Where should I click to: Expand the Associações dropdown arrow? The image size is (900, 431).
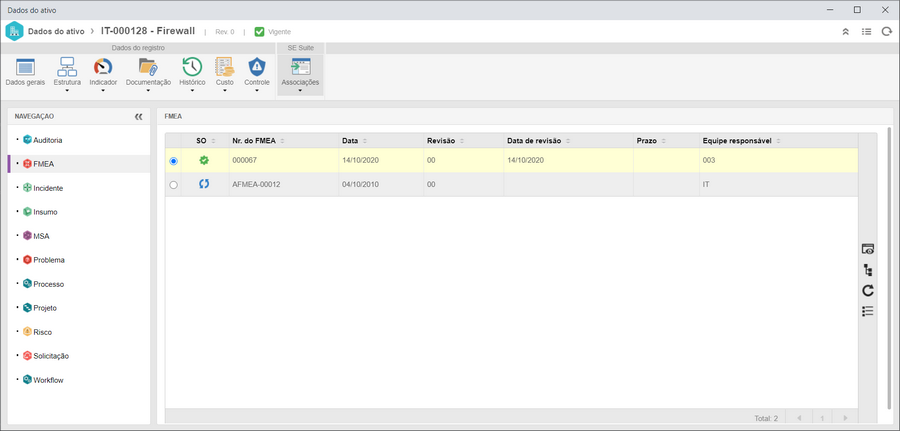(300, 90)
